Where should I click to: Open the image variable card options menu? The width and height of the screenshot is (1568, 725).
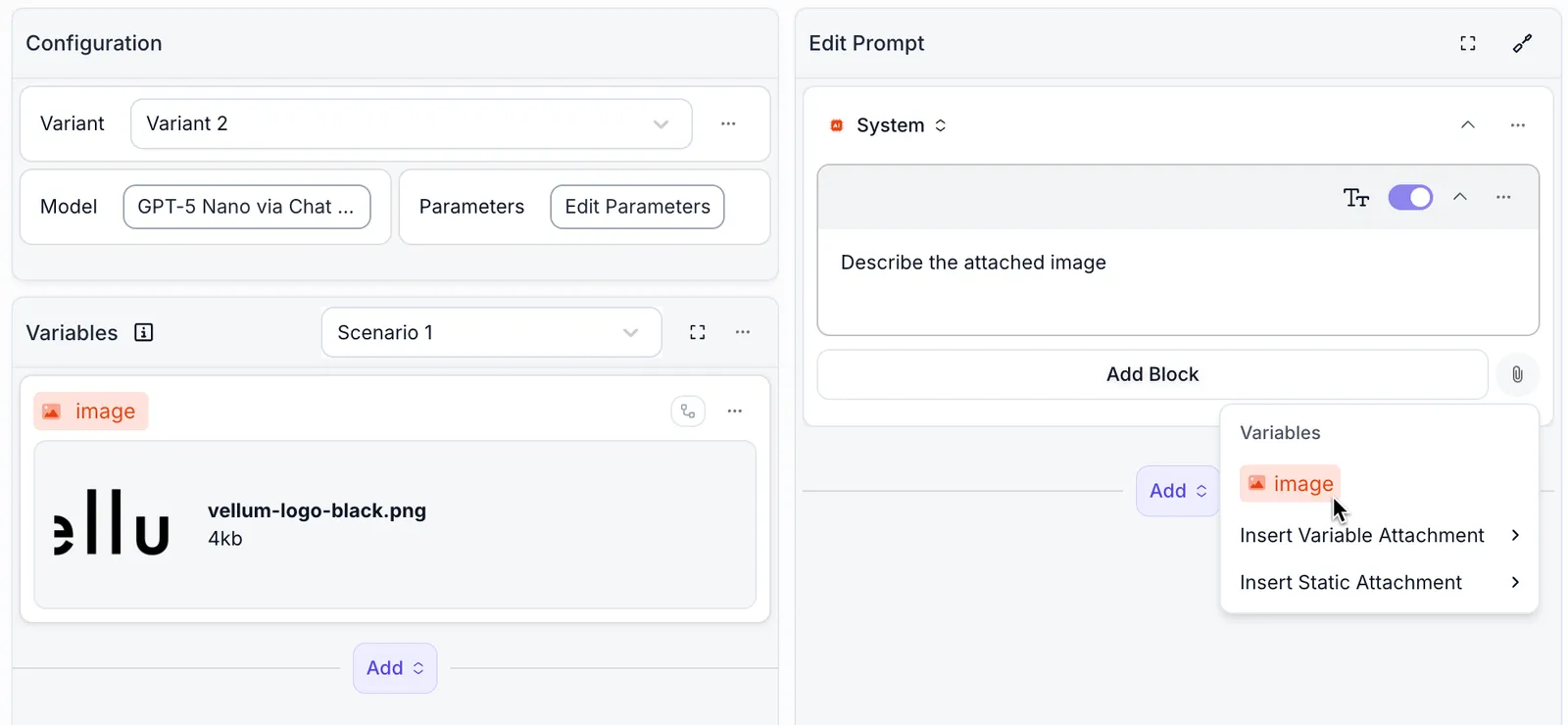point(735,411)
